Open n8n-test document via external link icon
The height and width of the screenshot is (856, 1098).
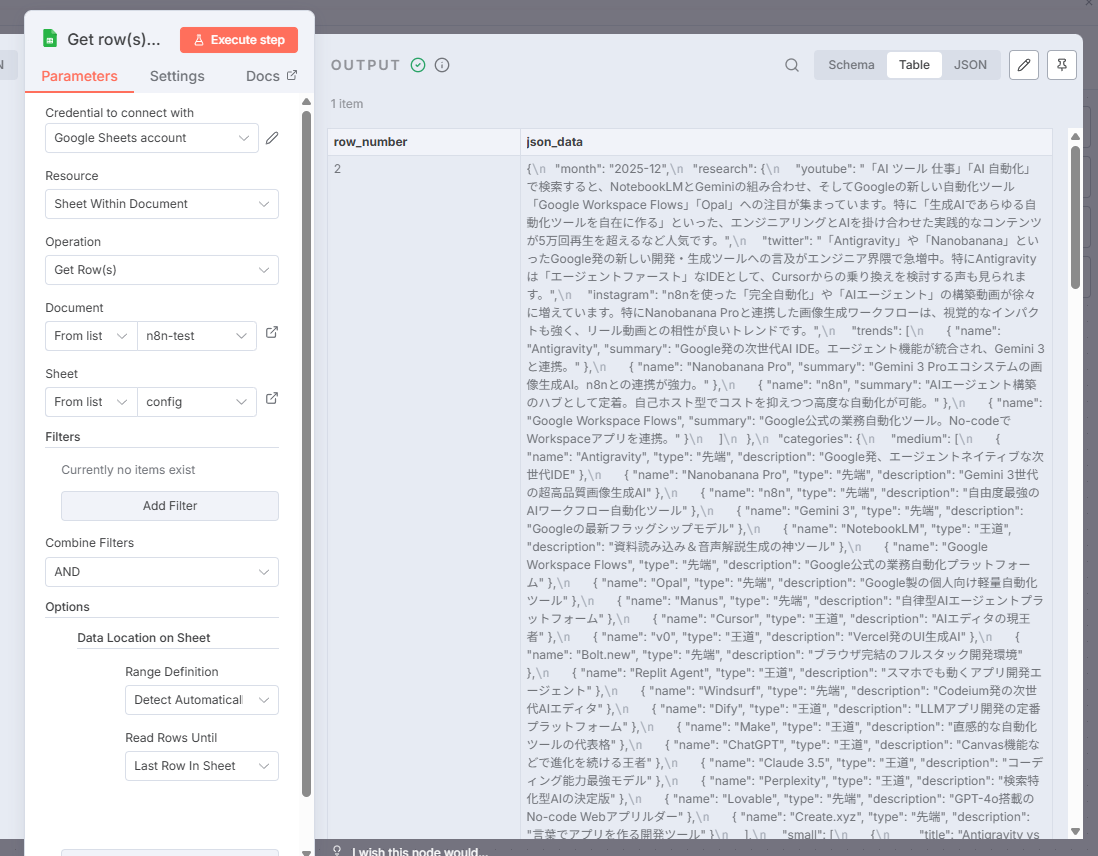[x=271, y=333]
